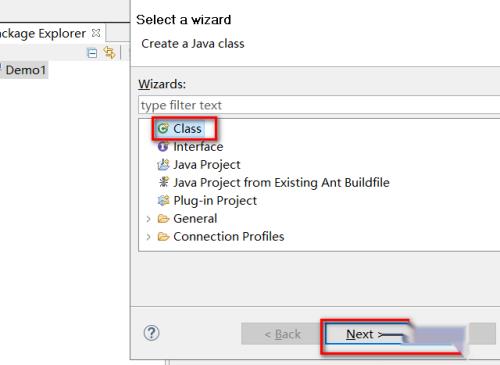Pick the Ant Buildfile project icon
Viewport: 500px width, 365px height.
tap(163, 182)
